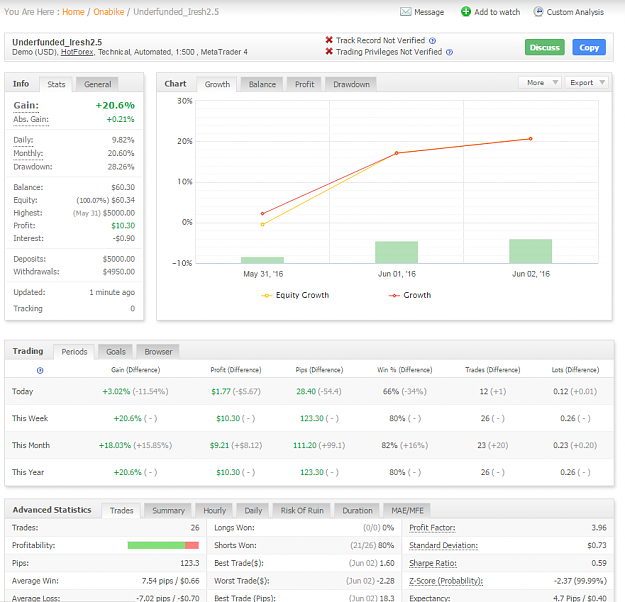Click the green Add to watch plus icon
This screenshot has width=625, height=602.
pyautogui.click(x=466, y=12)
